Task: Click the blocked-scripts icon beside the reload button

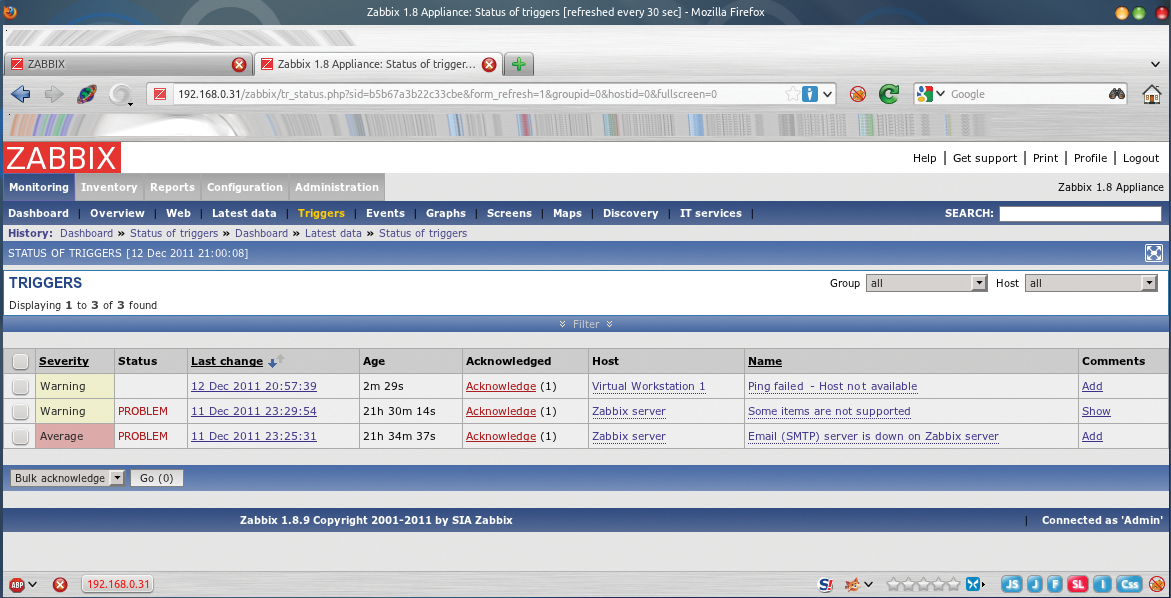Action: (x=857, y=94)
